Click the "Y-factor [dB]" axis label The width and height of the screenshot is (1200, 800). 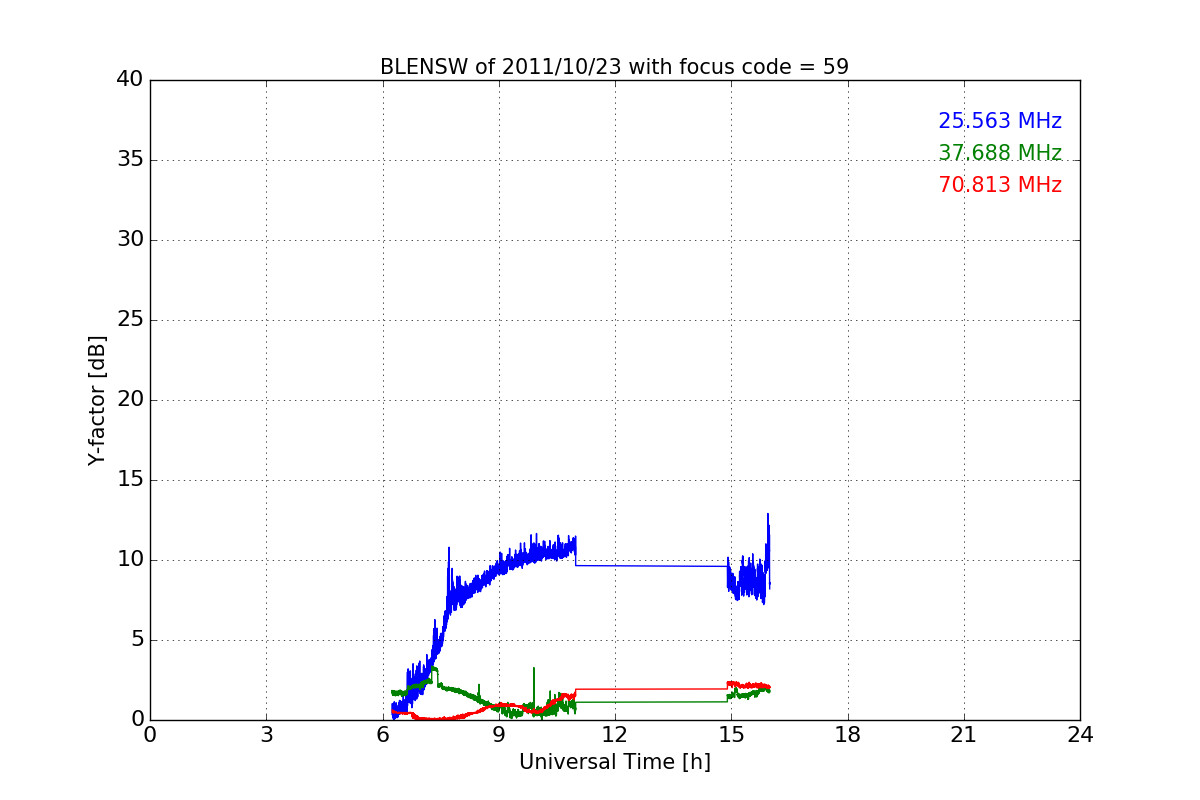point(97,400)
